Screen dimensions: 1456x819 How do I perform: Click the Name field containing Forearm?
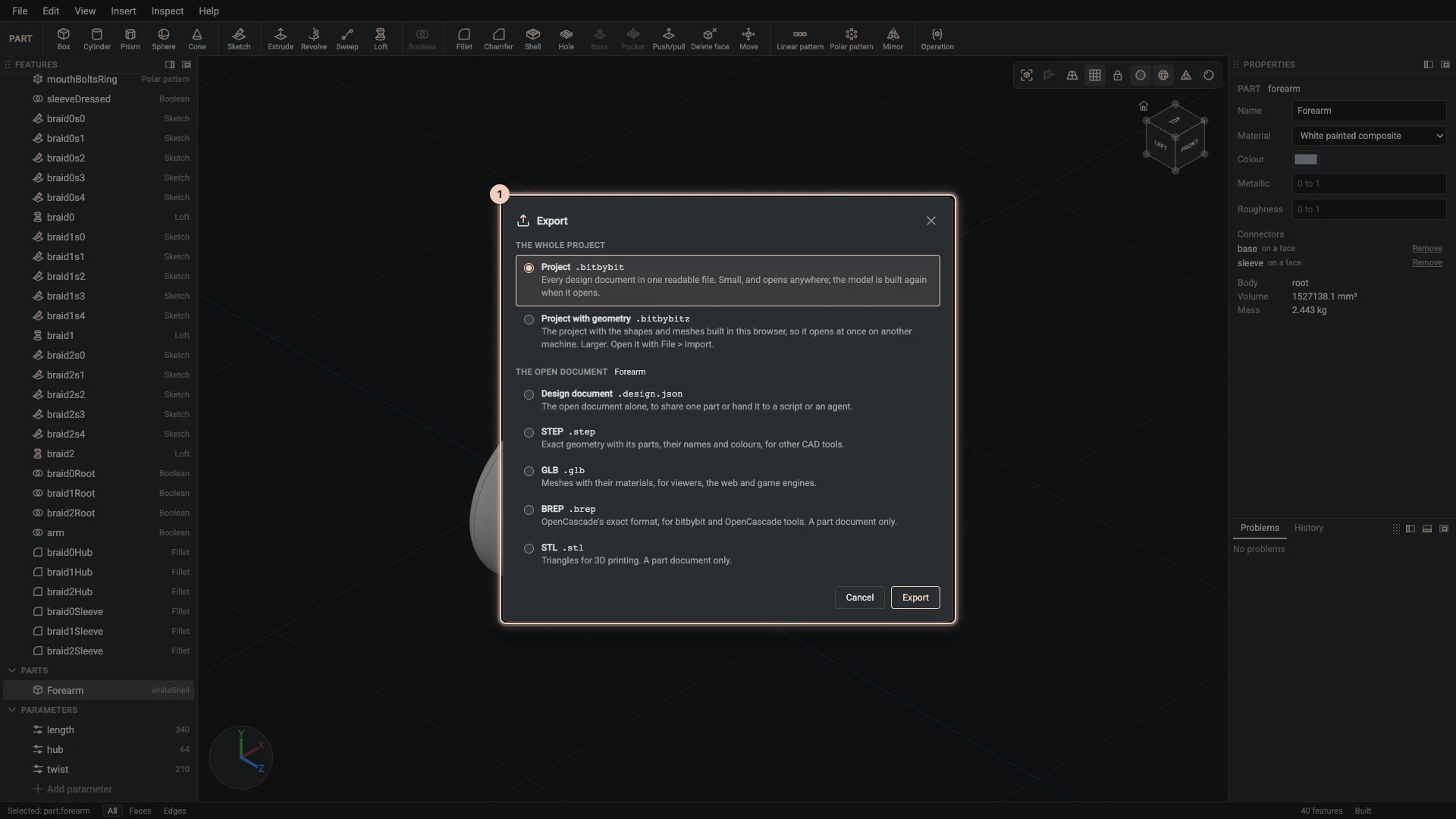(x=1370, y=111)
